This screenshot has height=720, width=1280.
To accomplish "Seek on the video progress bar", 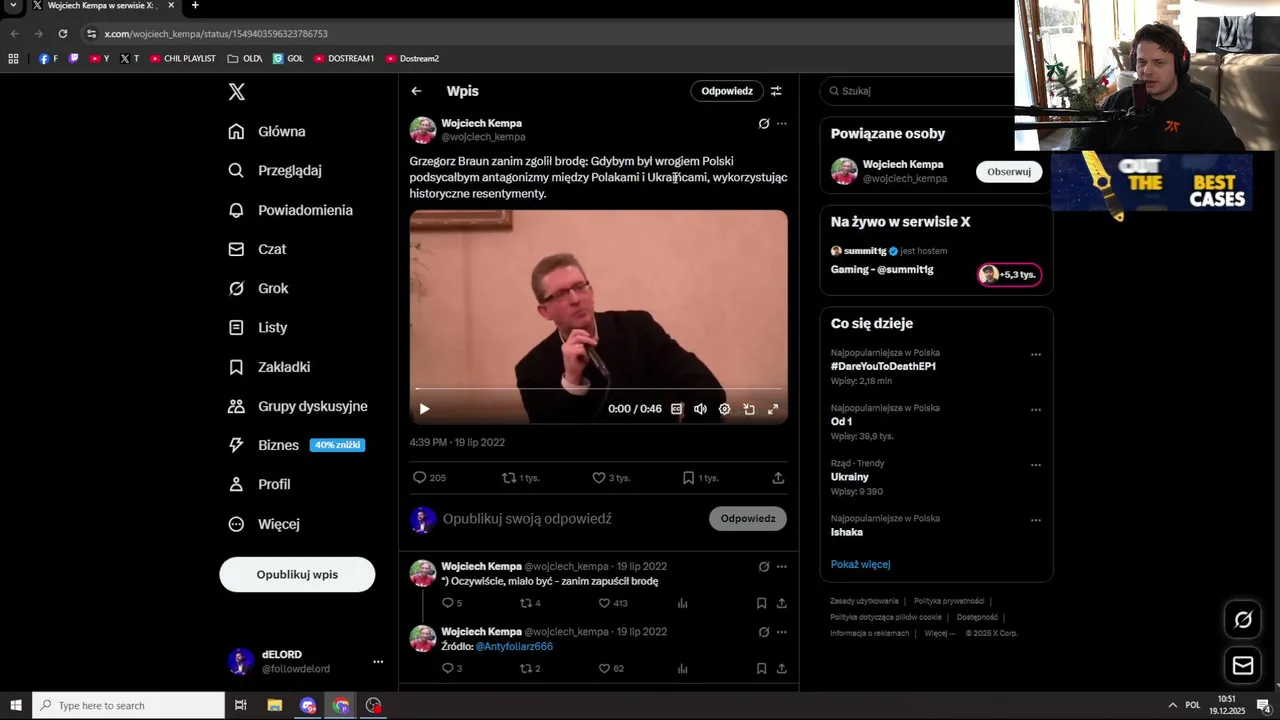I will [x=598, y=389].
